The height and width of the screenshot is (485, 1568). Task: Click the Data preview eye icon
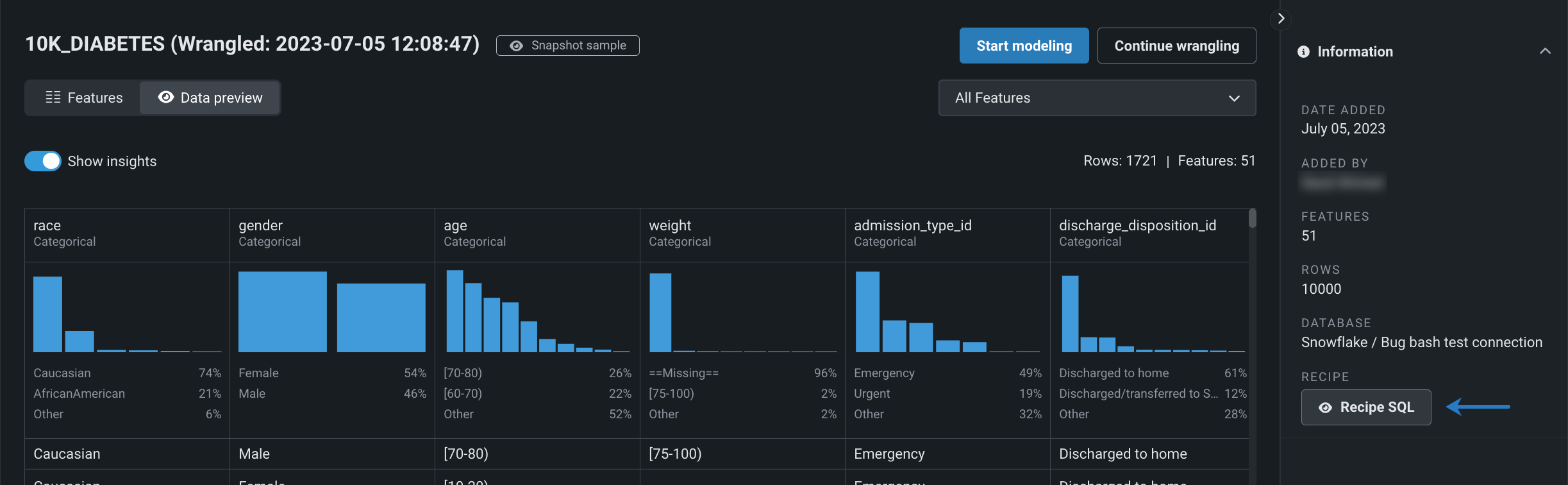(x=166, y=98)
